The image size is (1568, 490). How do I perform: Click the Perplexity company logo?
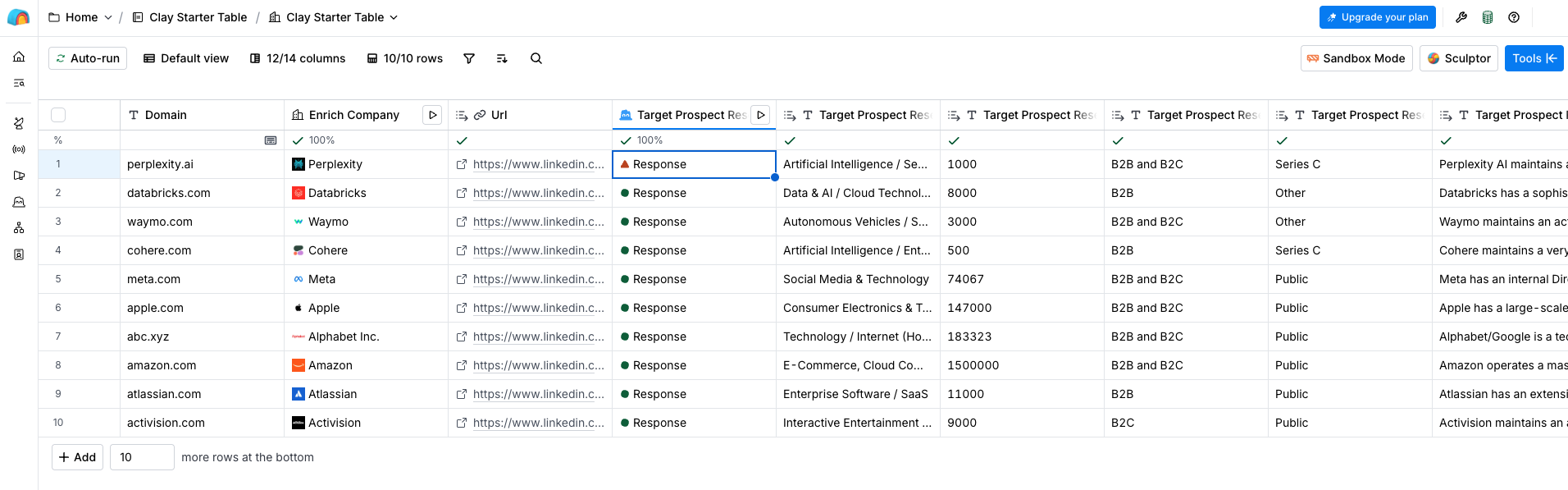299,164
